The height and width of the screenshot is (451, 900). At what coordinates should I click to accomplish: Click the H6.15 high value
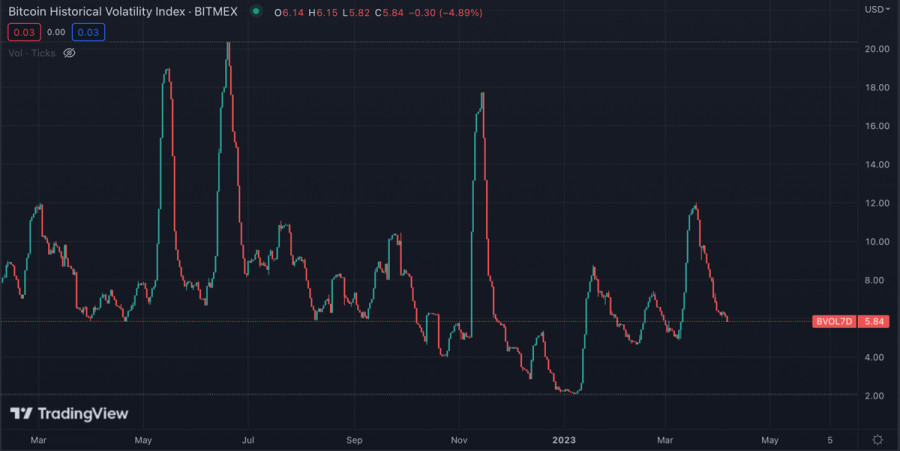323,13
